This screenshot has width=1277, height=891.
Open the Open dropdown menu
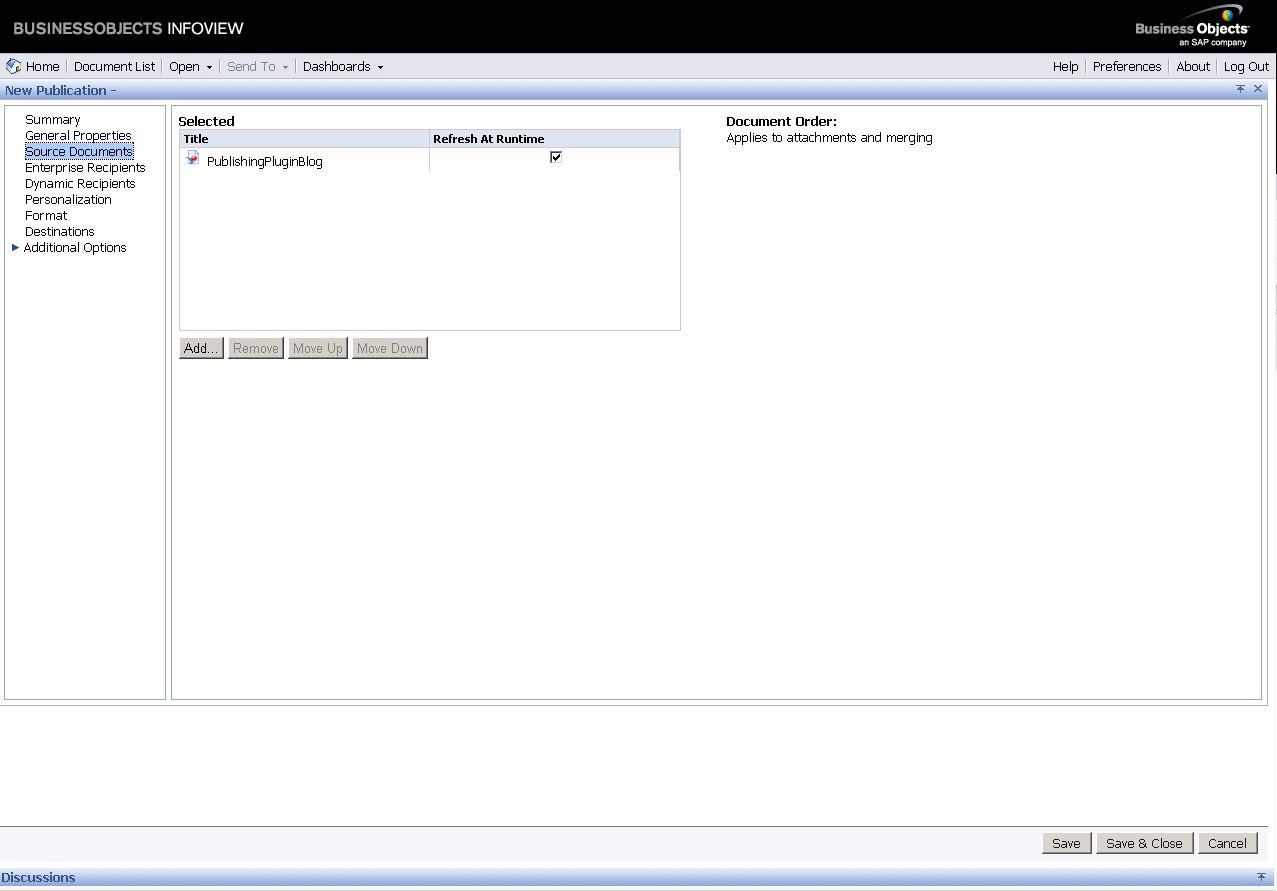(x=190, y=67)
